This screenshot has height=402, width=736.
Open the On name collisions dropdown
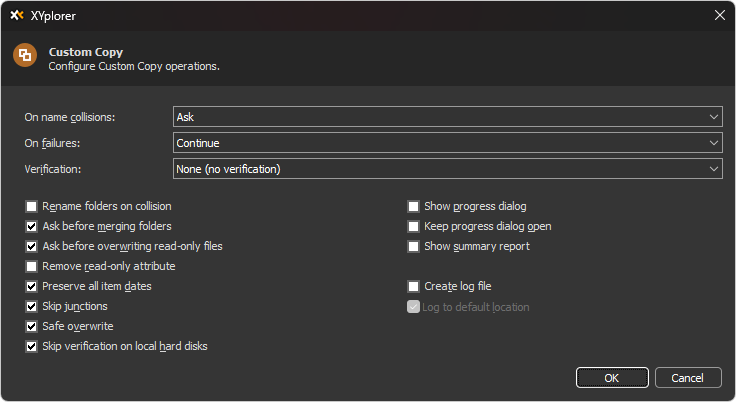447,117
